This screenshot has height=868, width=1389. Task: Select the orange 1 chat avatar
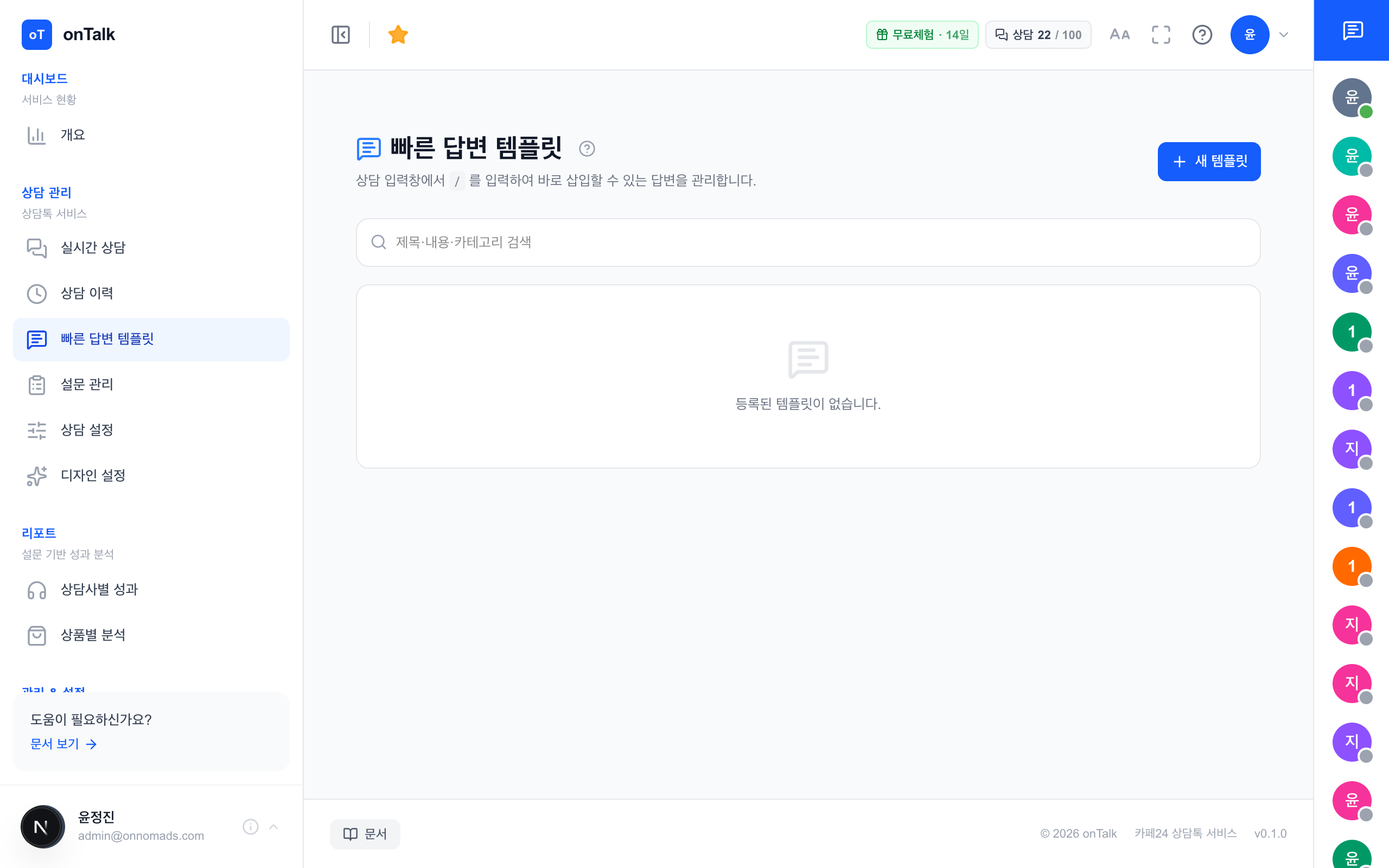[x=1352, y=566]
